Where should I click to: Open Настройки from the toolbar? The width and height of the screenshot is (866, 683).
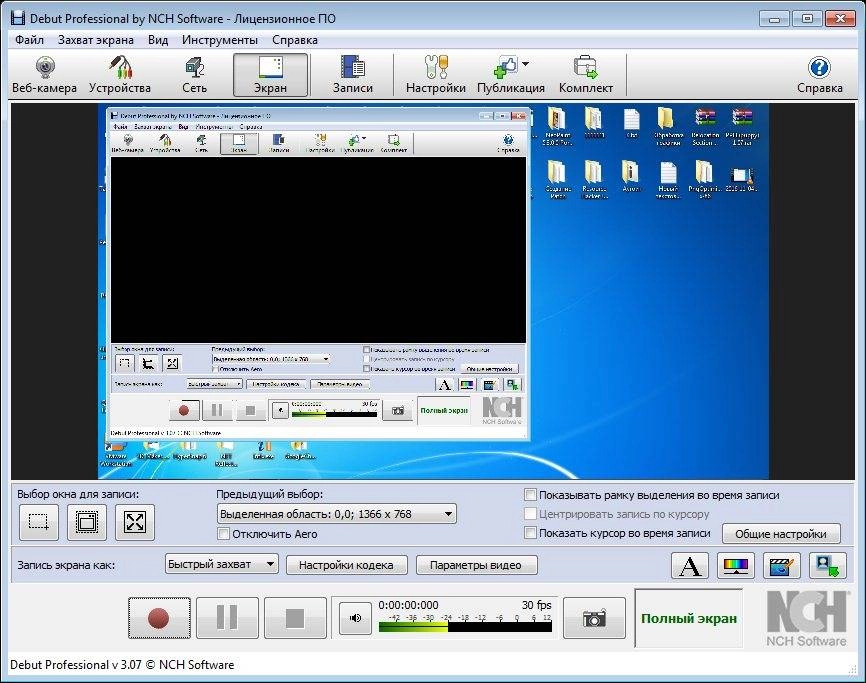tap(436, 75)
